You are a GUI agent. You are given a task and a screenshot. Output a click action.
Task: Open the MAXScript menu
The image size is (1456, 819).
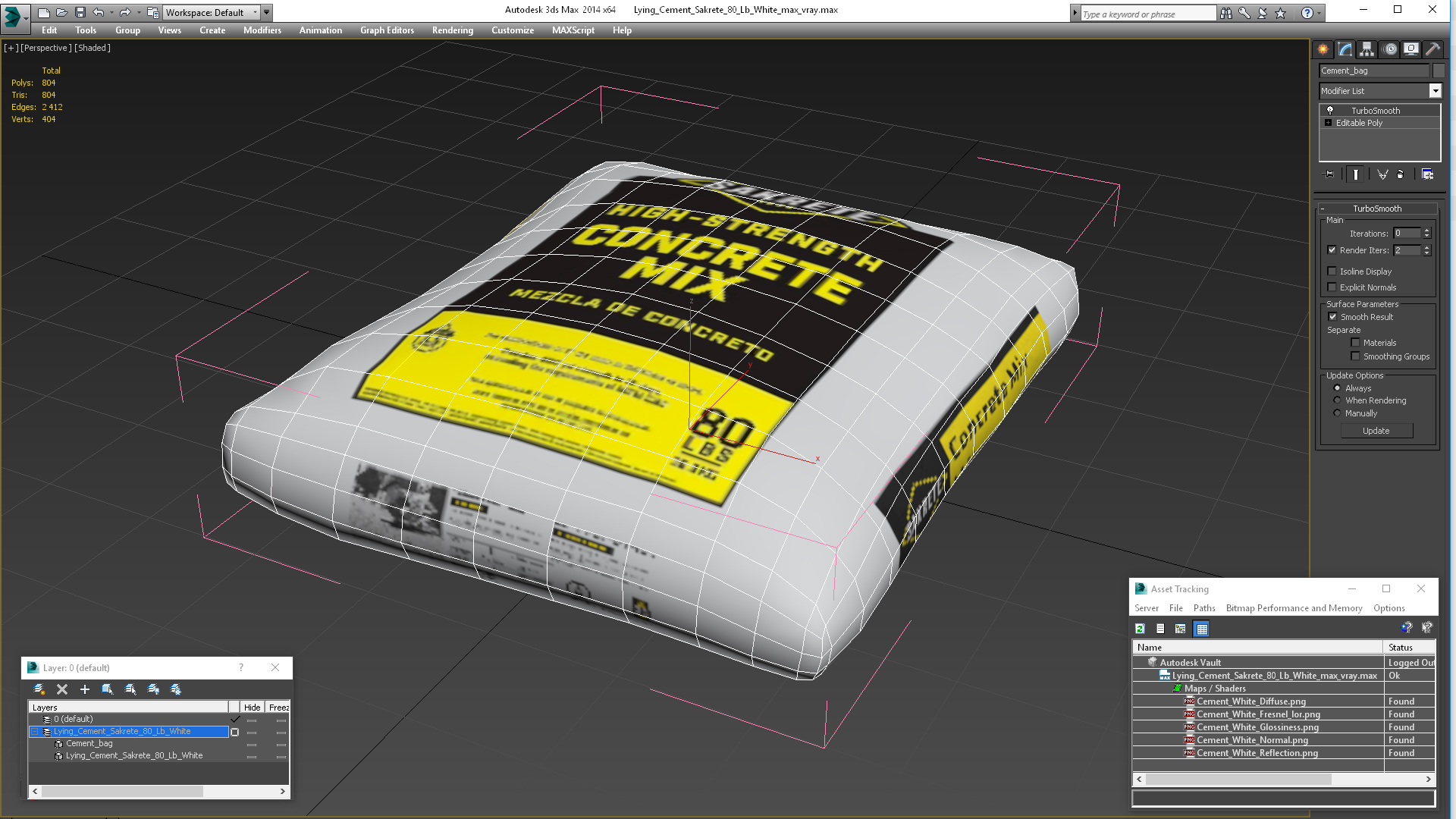[x=573, y=30]
